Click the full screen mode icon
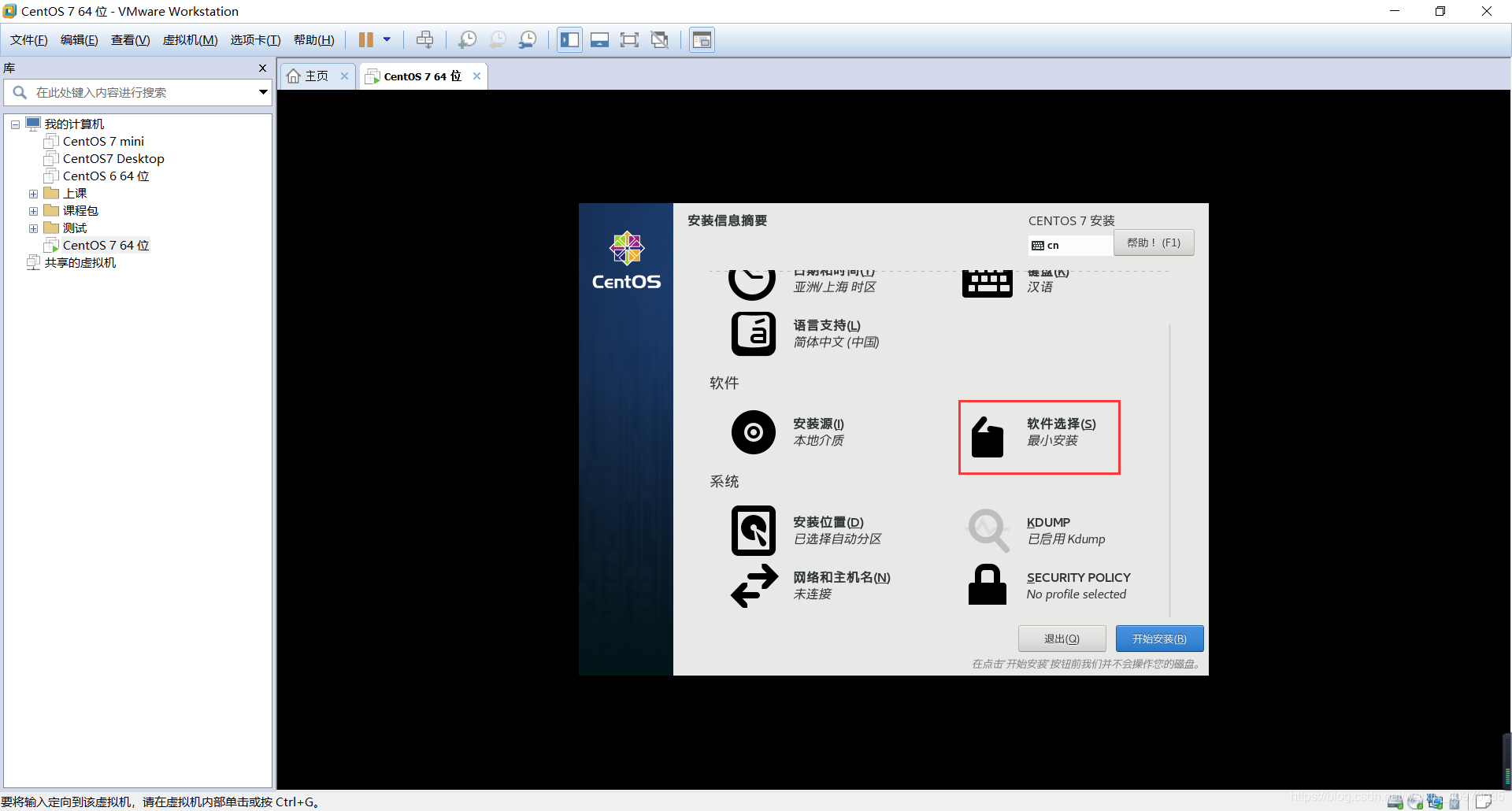 629,39
